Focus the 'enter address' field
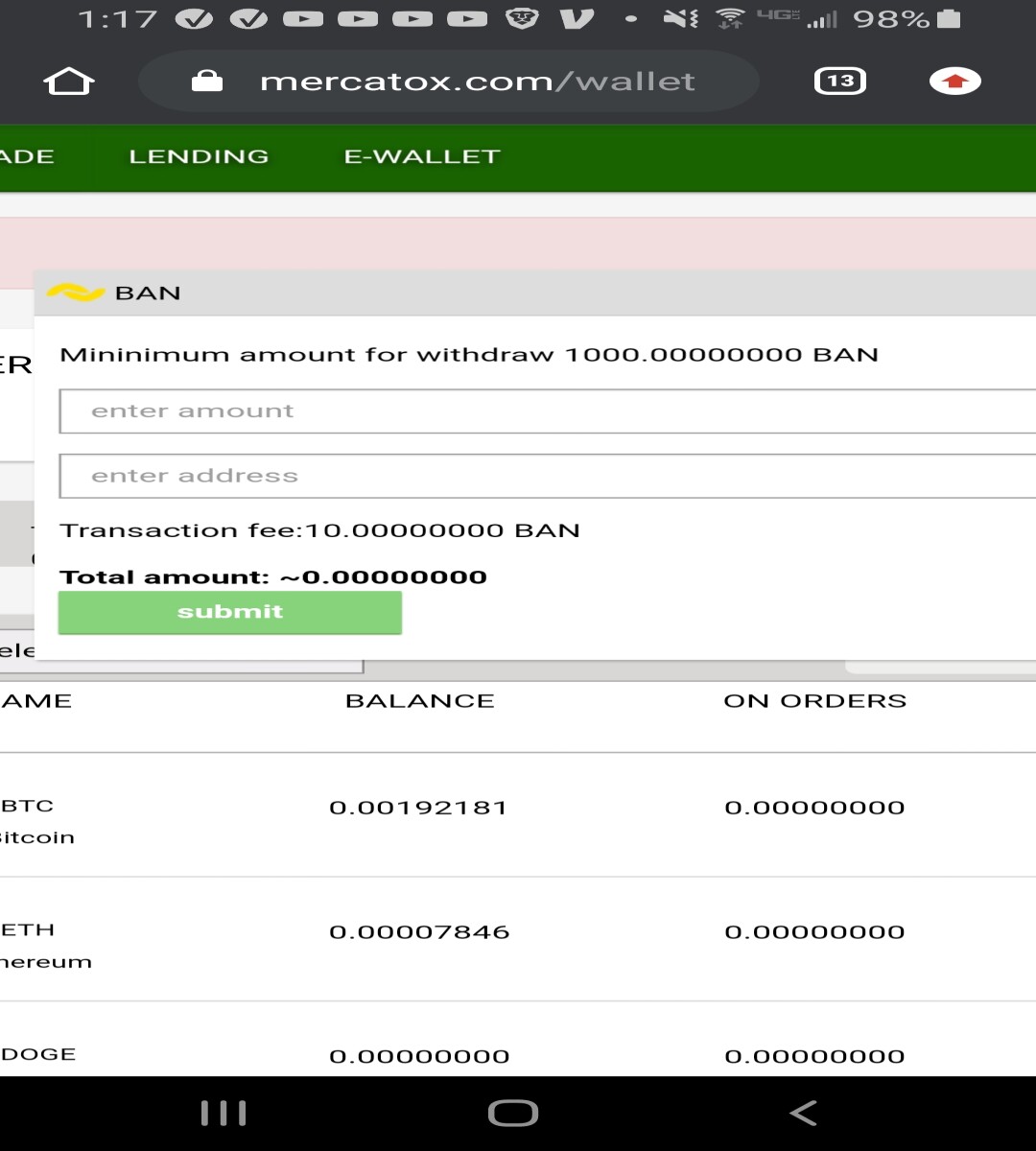The image size is (1036, 1151). pos(548,476)
